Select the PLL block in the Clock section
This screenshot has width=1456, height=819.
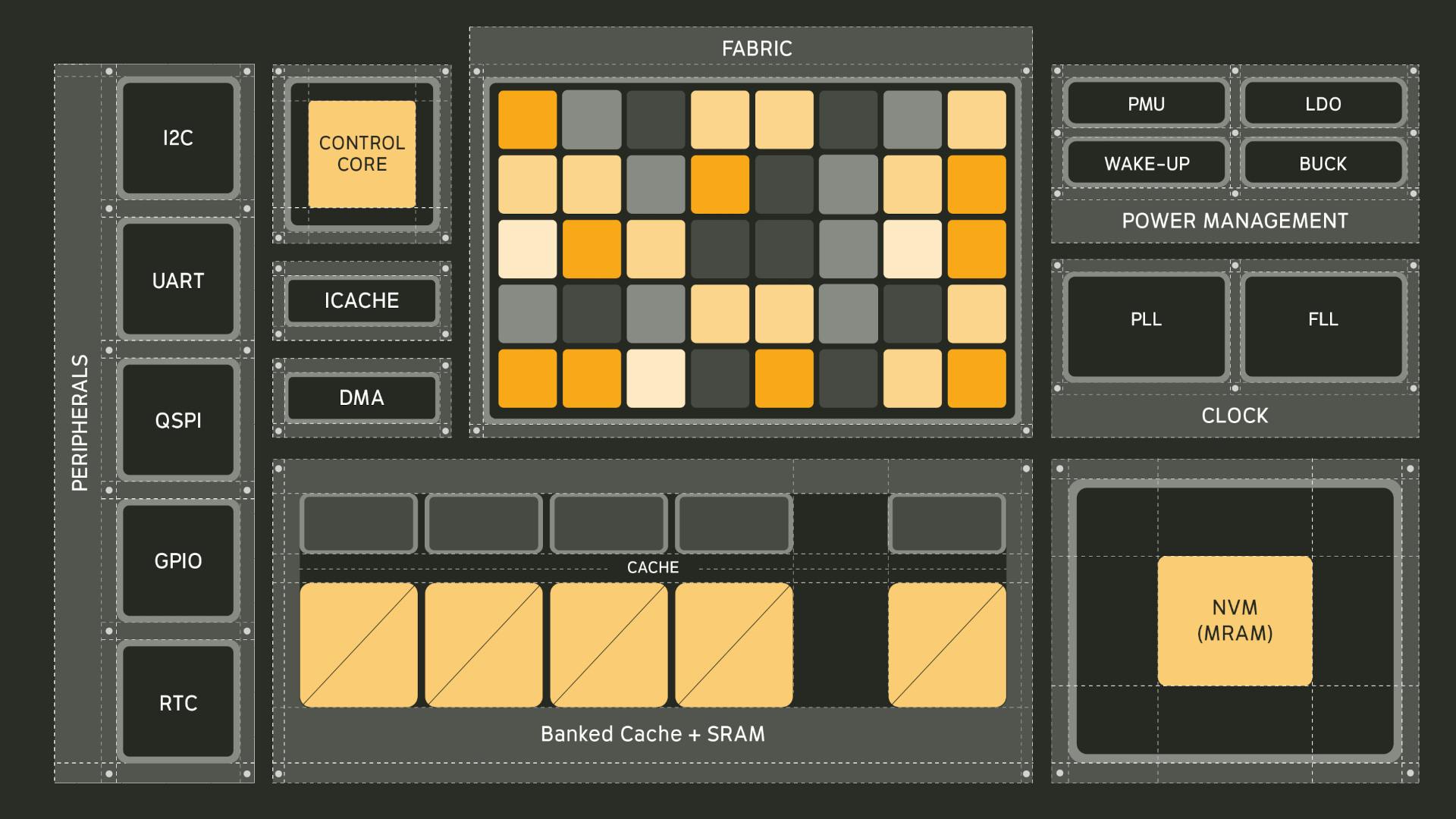click(1145, 320)
